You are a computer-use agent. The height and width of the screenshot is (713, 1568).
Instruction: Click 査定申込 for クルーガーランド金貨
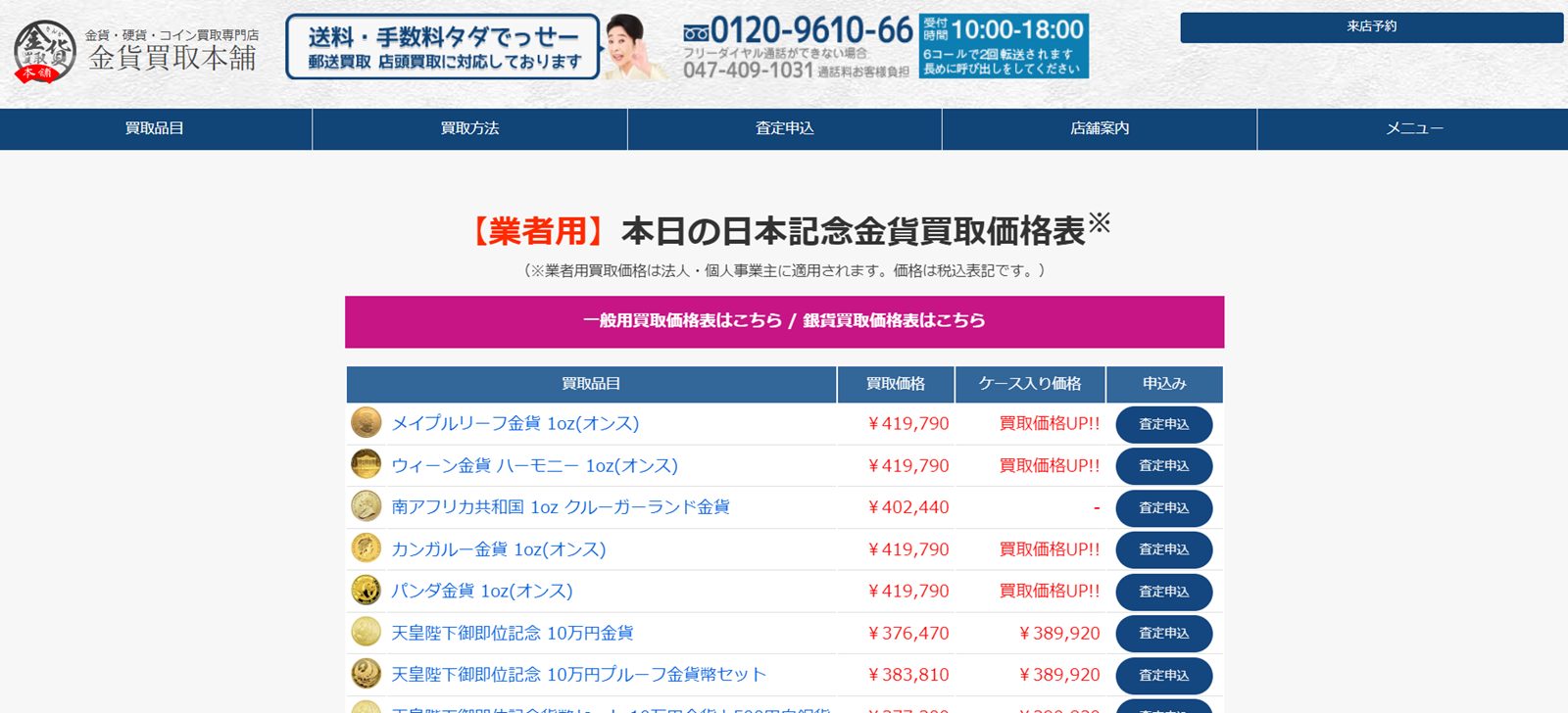[x=1164, y=508]
